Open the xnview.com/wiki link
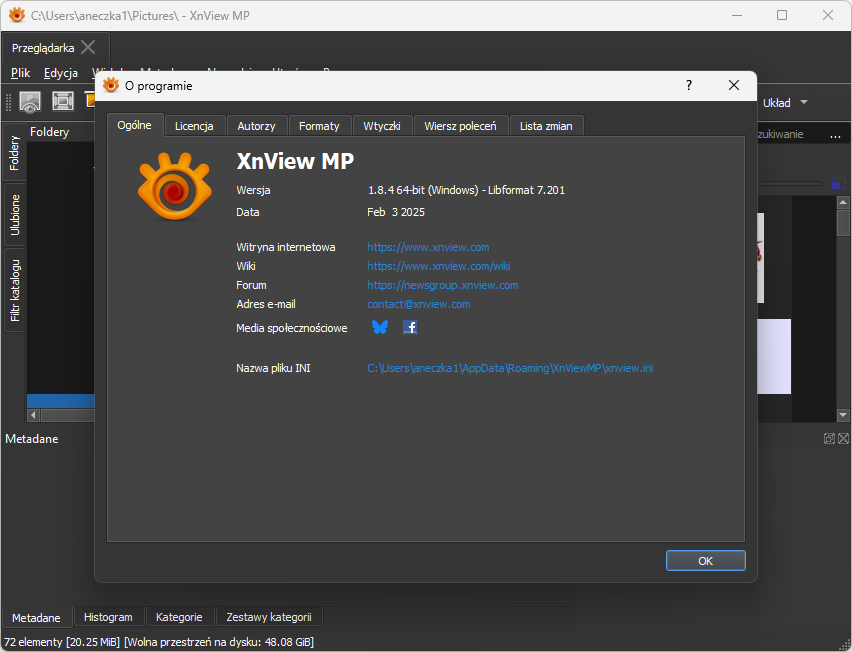The height and width of the screenshot is (652, 852). pos(438,266)
